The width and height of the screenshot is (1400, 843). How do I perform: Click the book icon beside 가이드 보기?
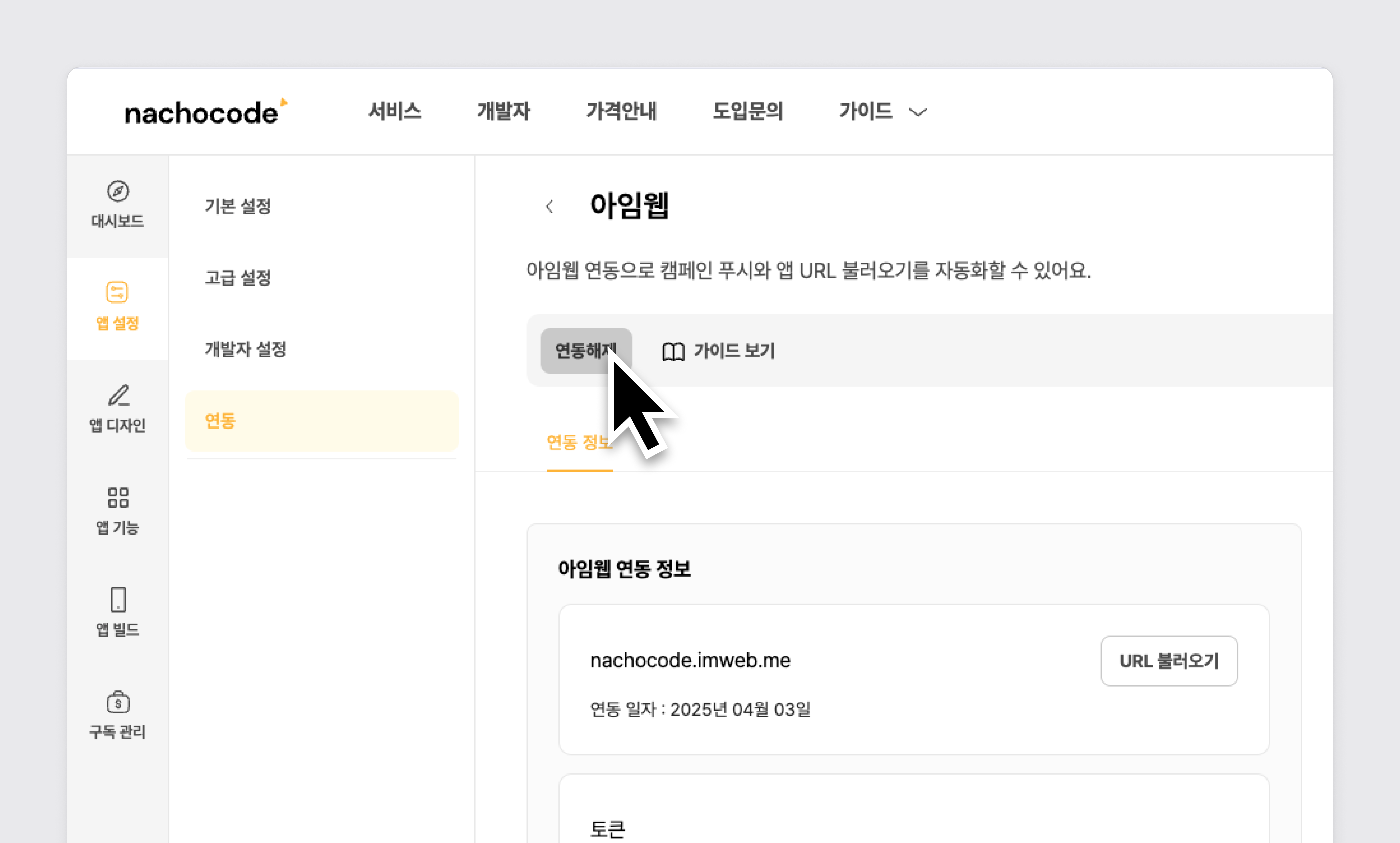673,352
